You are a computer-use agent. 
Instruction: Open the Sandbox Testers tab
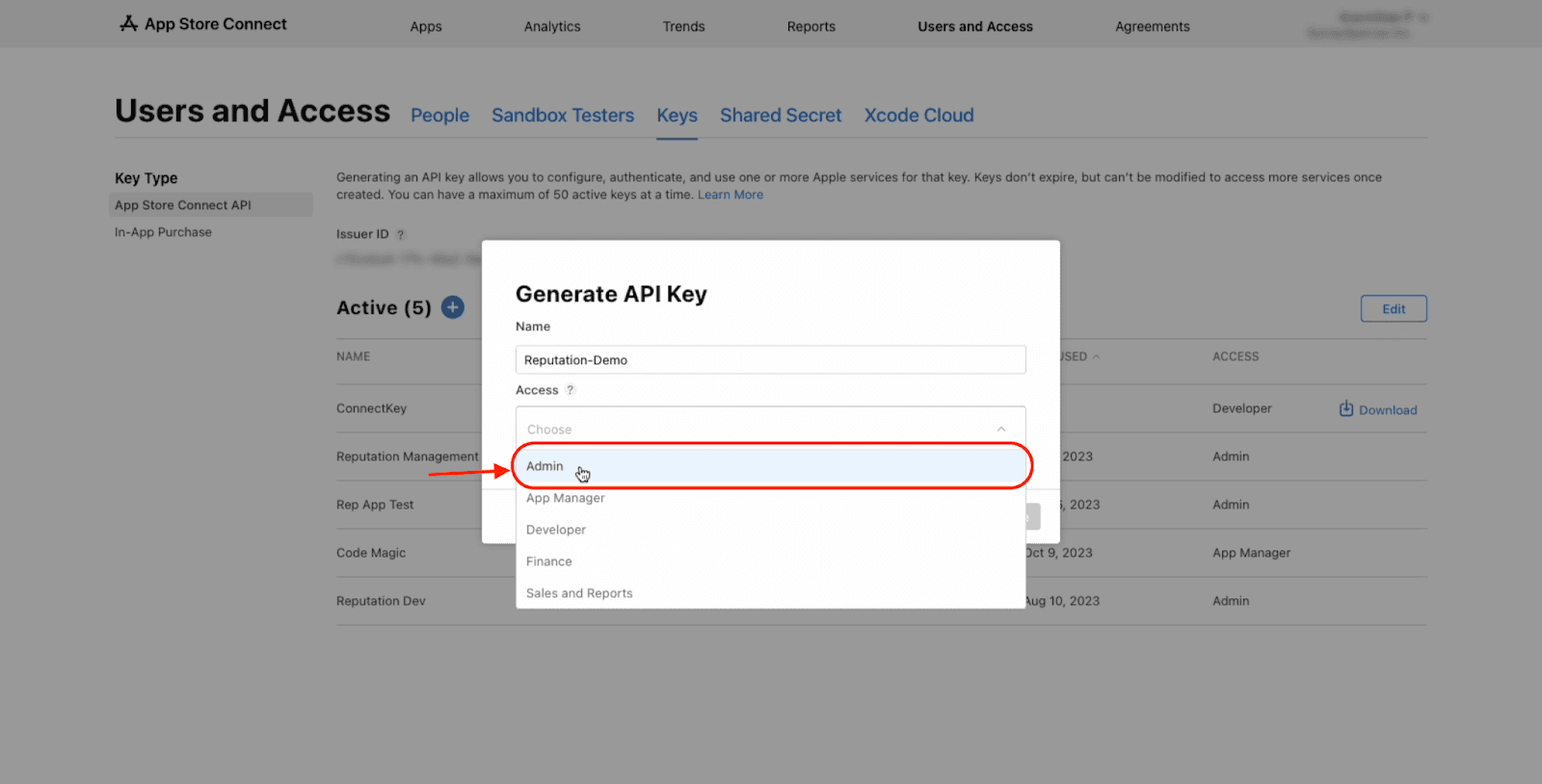pyautogui.click(x=563, y=116)
